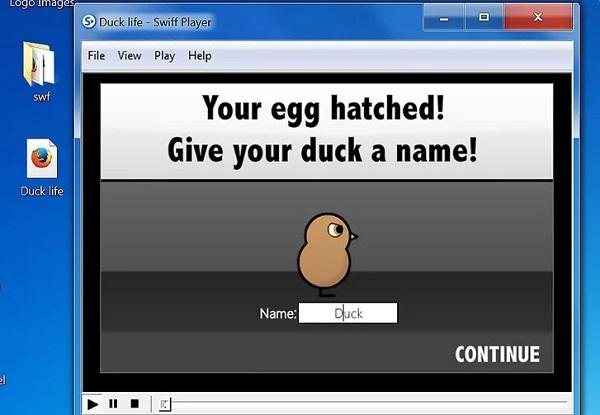Stop playback with the square button
The width and height of the screenshot is (600, 415).
coord(135,404)
